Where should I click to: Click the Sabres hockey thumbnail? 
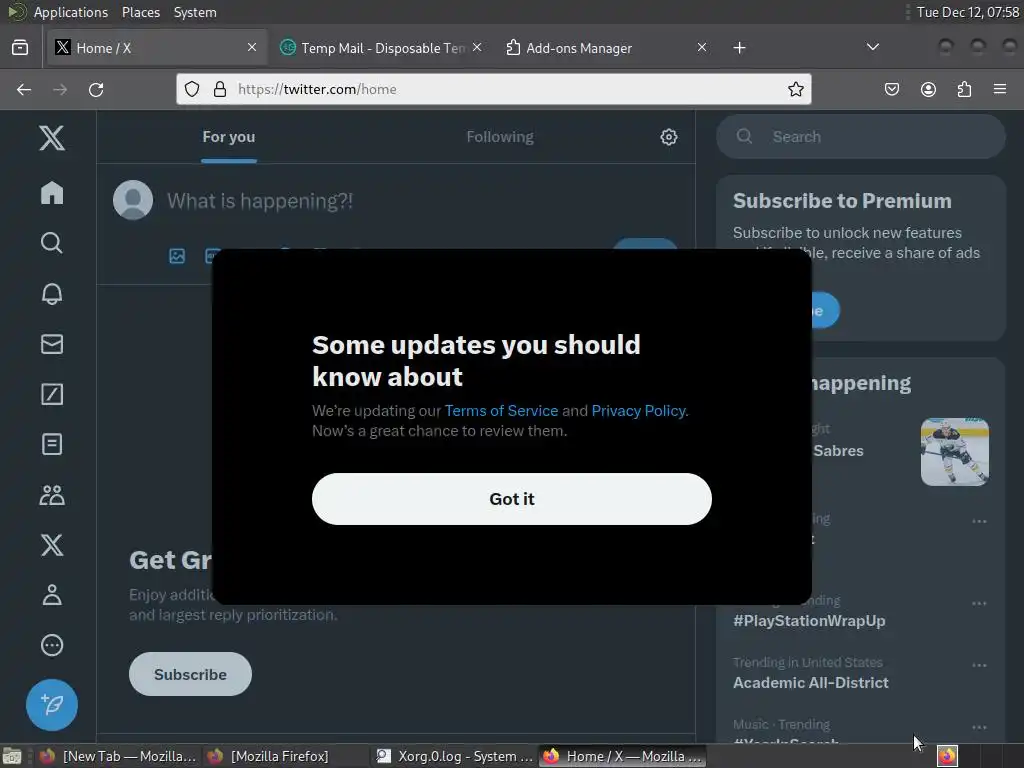click(x=954, y=452)
